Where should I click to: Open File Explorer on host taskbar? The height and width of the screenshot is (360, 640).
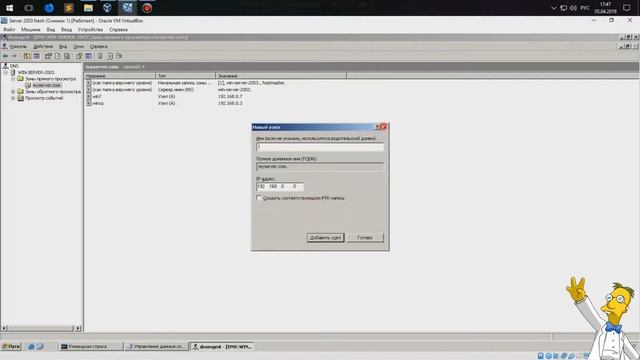click(88, 8)
